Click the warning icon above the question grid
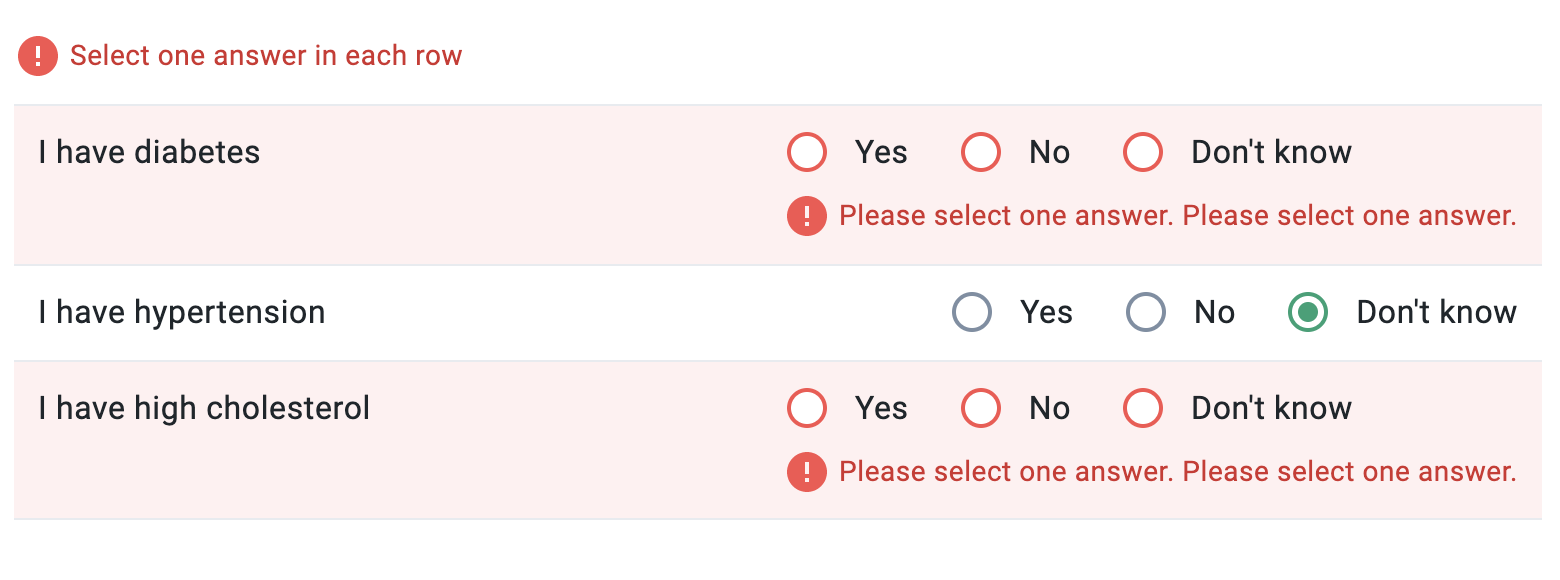Screen dimensions: 1560x580 point(37,56)
